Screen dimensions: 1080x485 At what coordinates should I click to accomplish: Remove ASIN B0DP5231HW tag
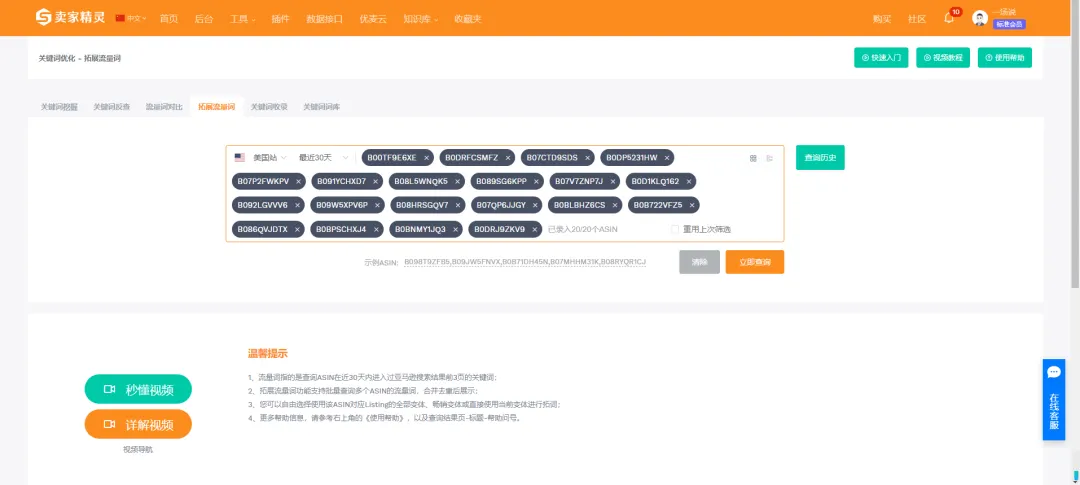[667, 158]
